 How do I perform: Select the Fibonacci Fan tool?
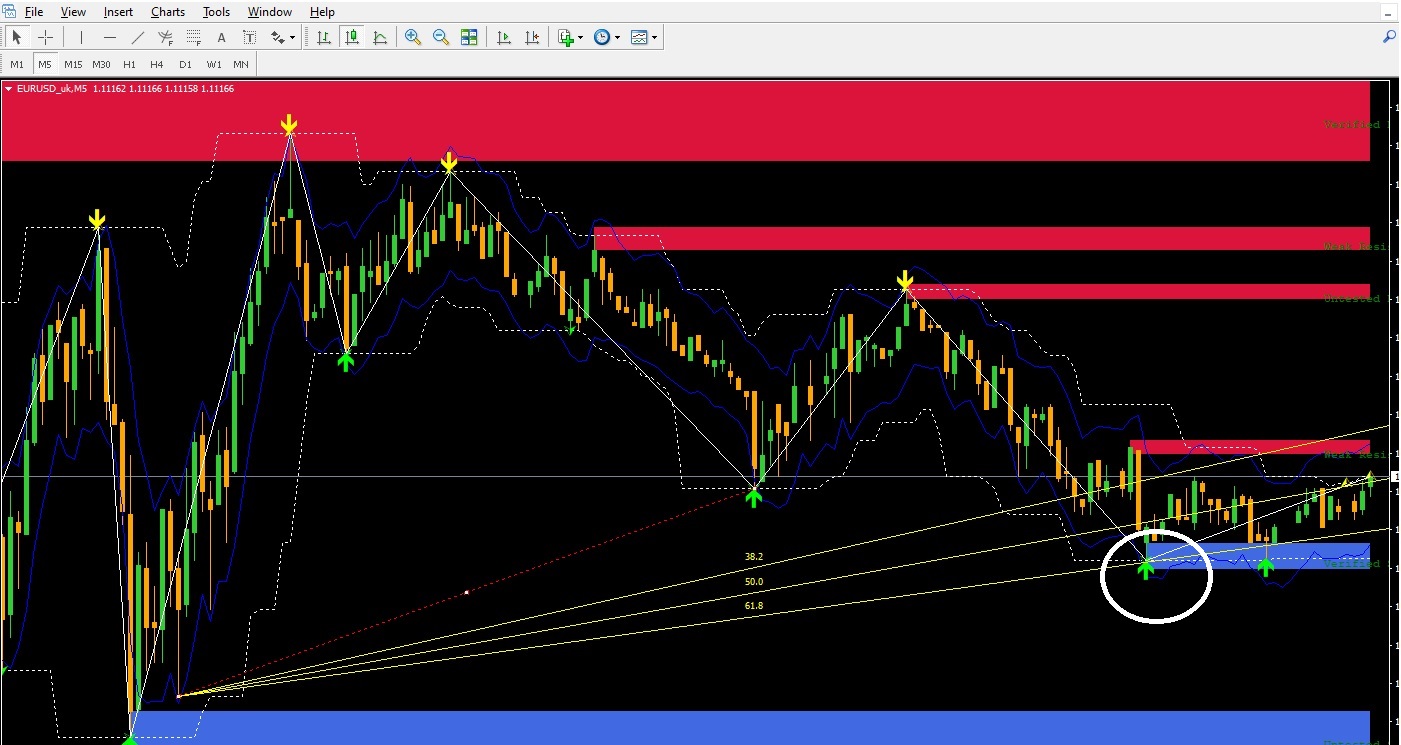click(x=166, y=37)
